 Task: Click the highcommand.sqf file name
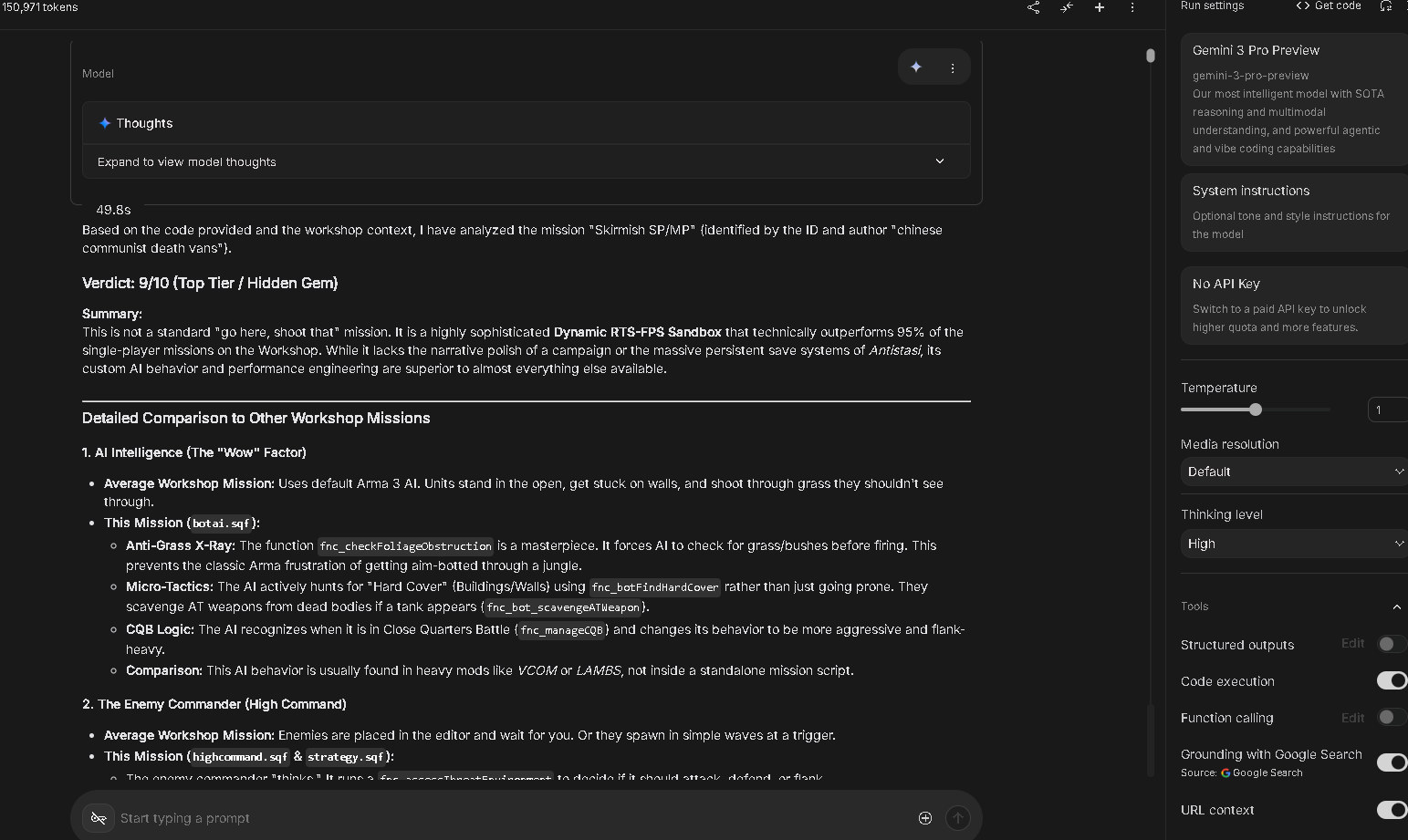[240, 757]
